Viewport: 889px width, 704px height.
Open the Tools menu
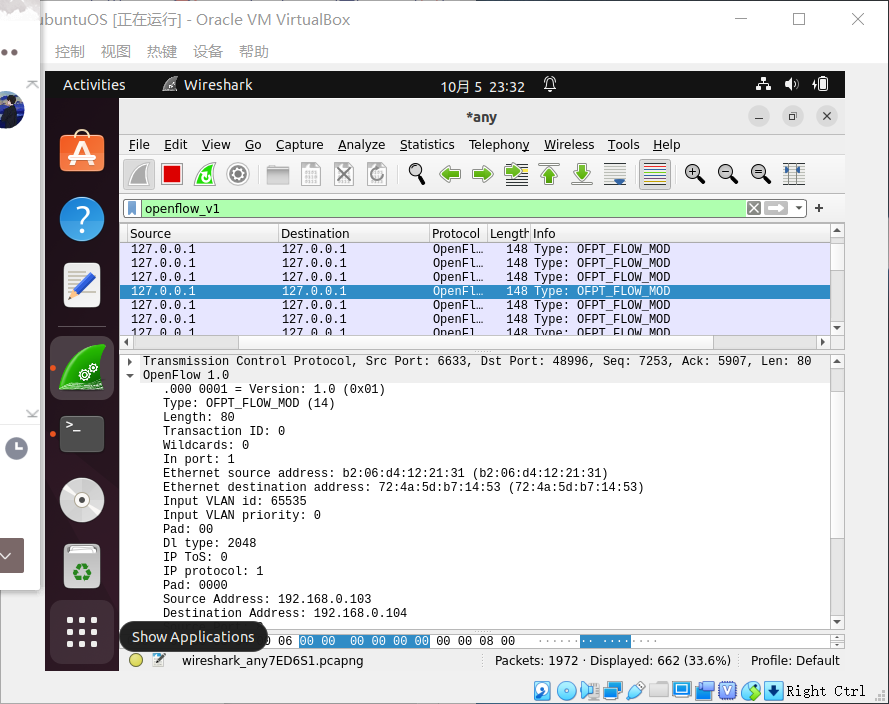click(623, 145)
